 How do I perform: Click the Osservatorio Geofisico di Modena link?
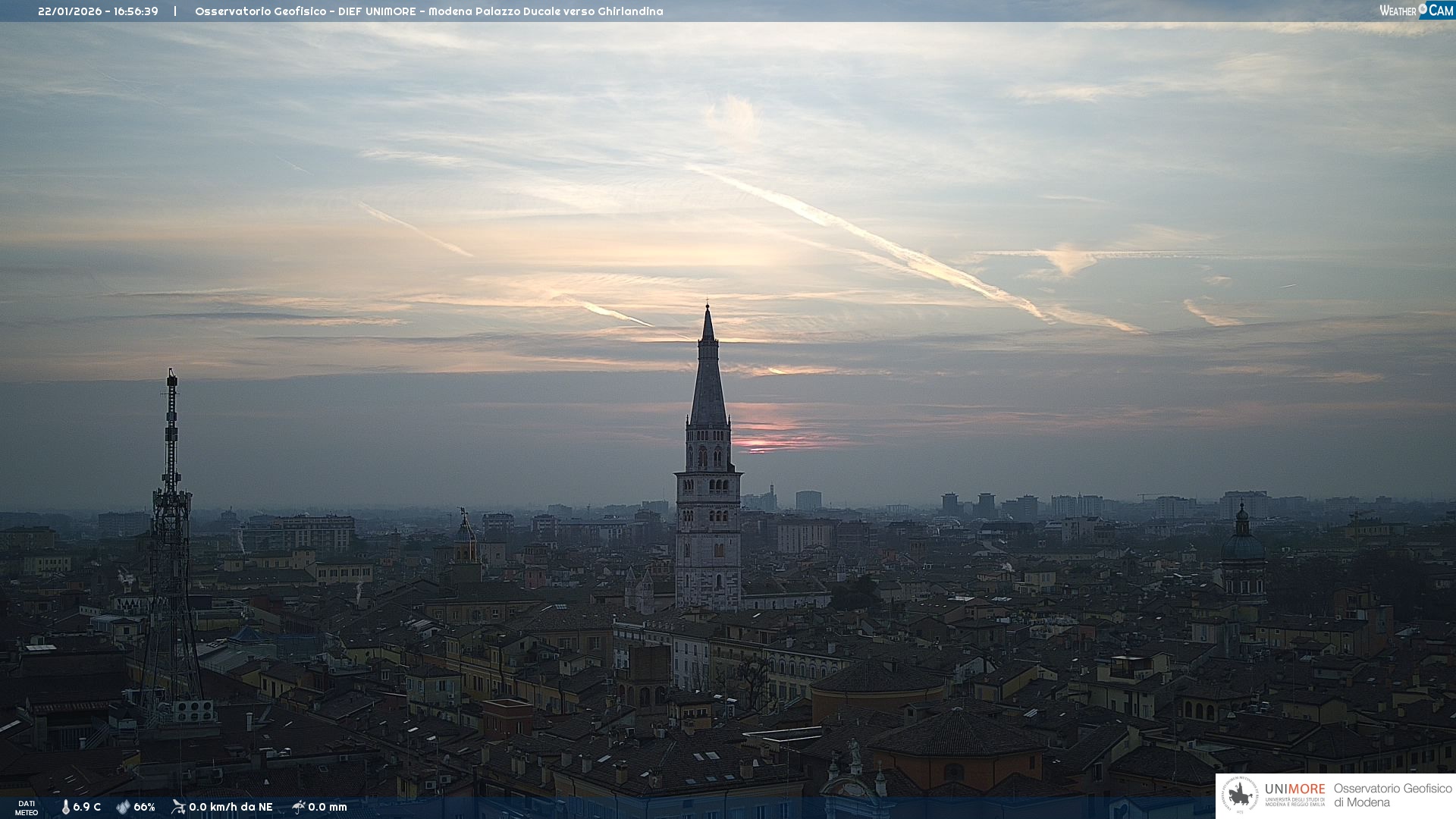pos(1392,795)
